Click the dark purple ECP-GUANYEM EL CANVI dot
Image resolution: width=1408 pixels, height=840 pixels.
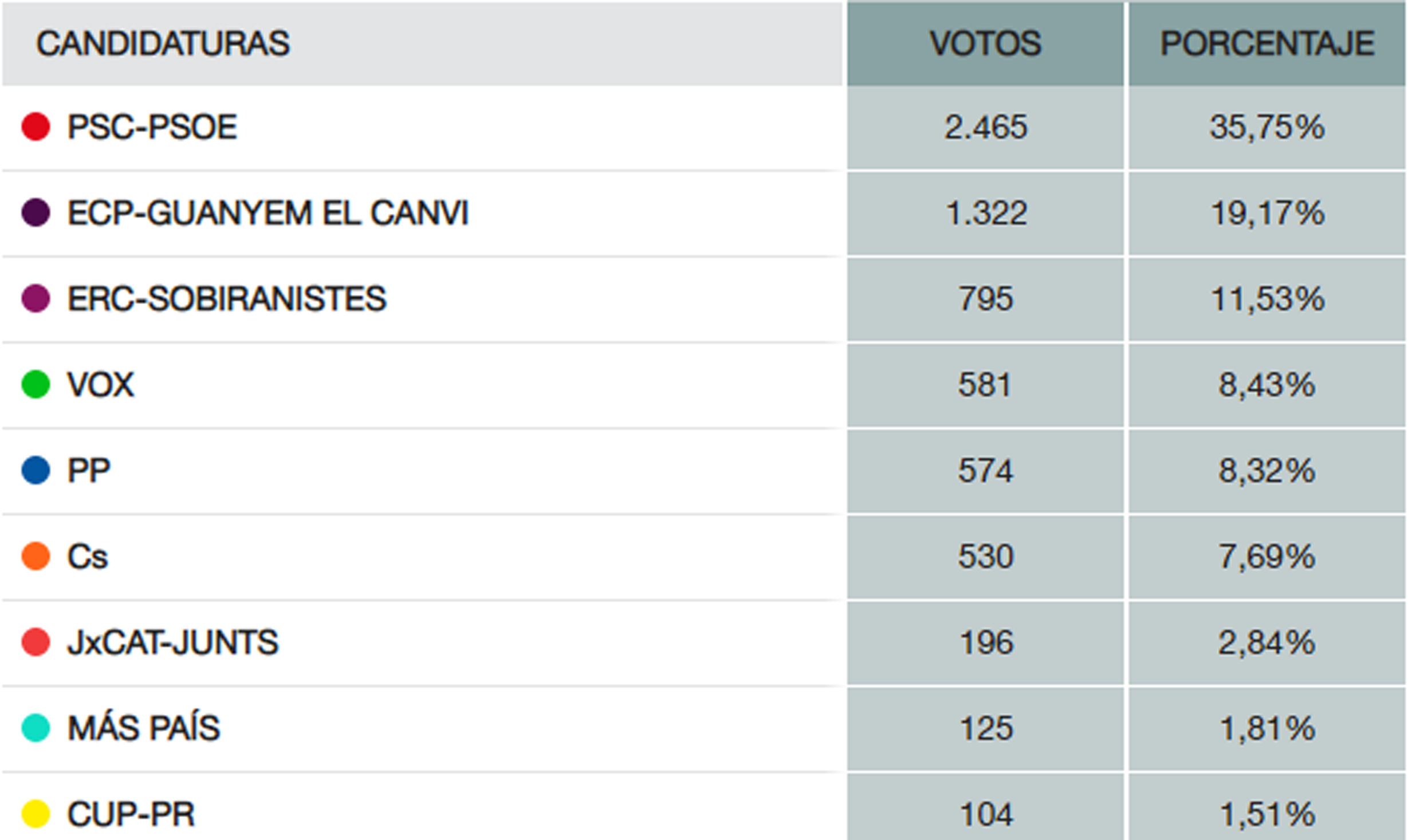pyautogui.click(x=36, y=212)
